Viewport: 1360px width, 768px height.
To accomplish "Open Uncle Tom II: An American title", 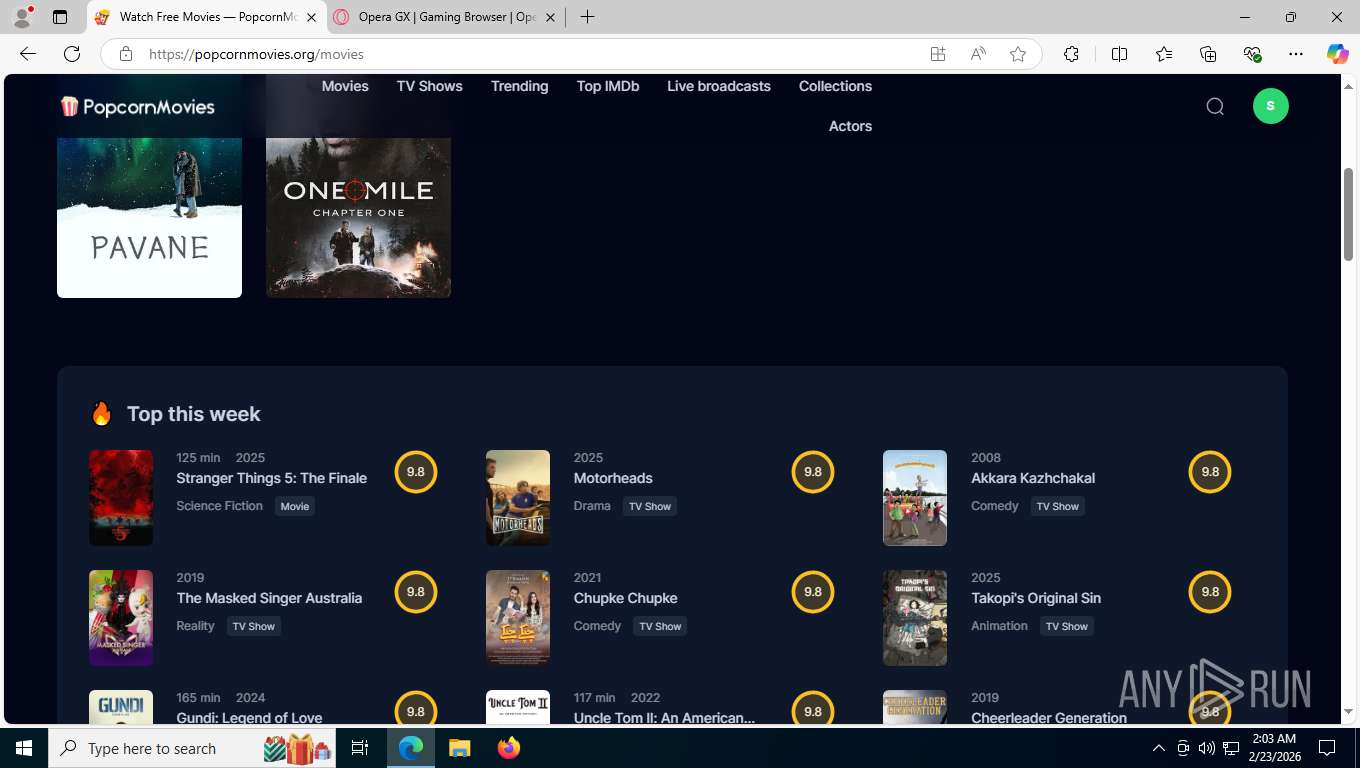I will click(665, 717).
